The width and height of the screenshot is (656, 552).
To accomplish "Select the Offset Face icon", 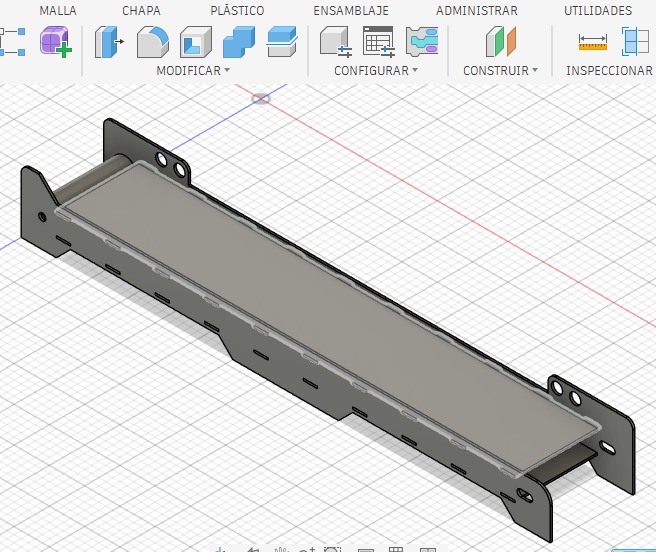I will pyautogui.click(x=282, y=41).
